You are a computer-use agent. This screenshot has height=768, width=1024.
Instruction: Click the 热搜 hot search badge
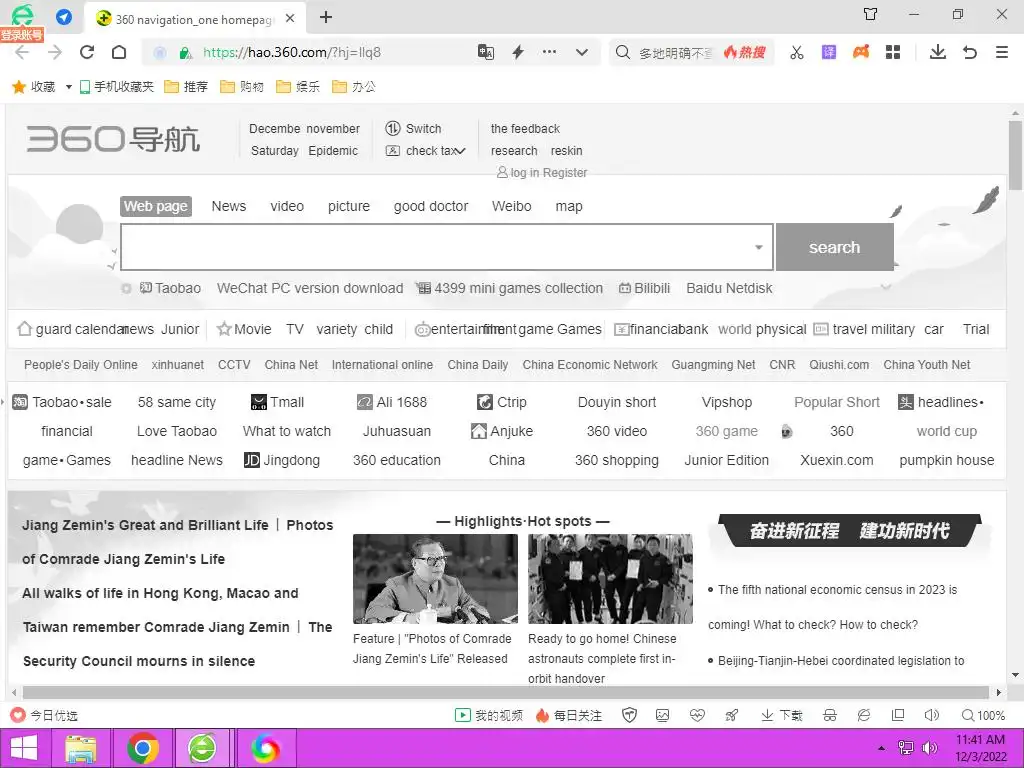(x=744, y=52)
